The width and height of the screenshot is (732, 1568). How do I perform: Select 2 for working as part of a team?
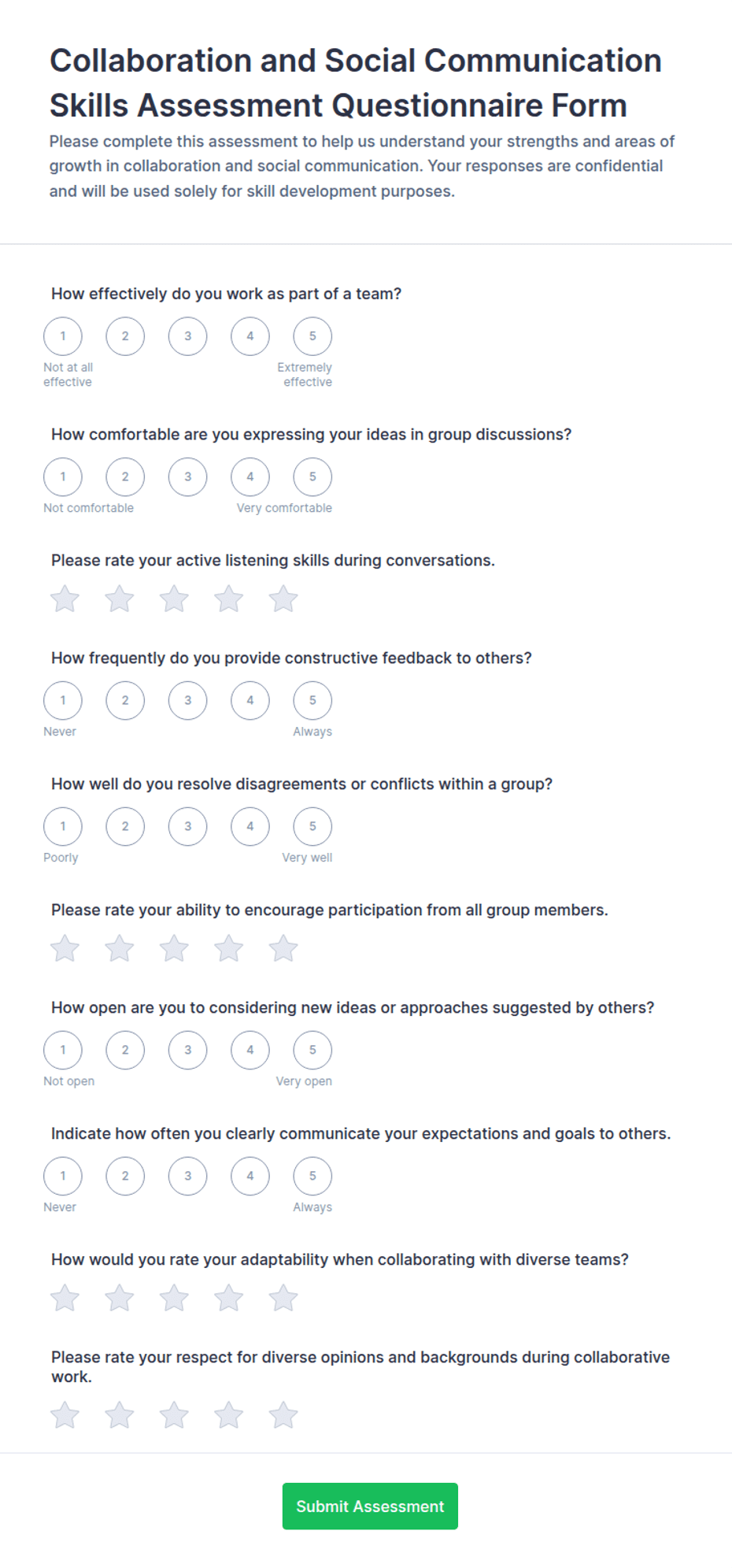(125, 336)
